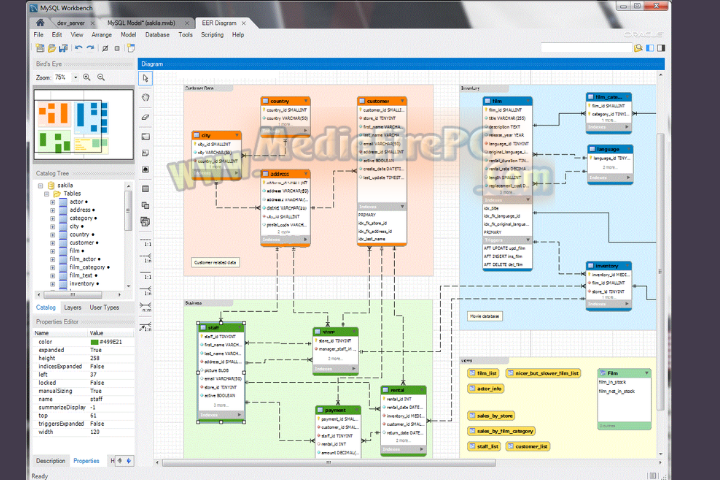The width and height of the screenshot is (720, 480).
Task: Close the EER Diagram tab
Action: 244,23
